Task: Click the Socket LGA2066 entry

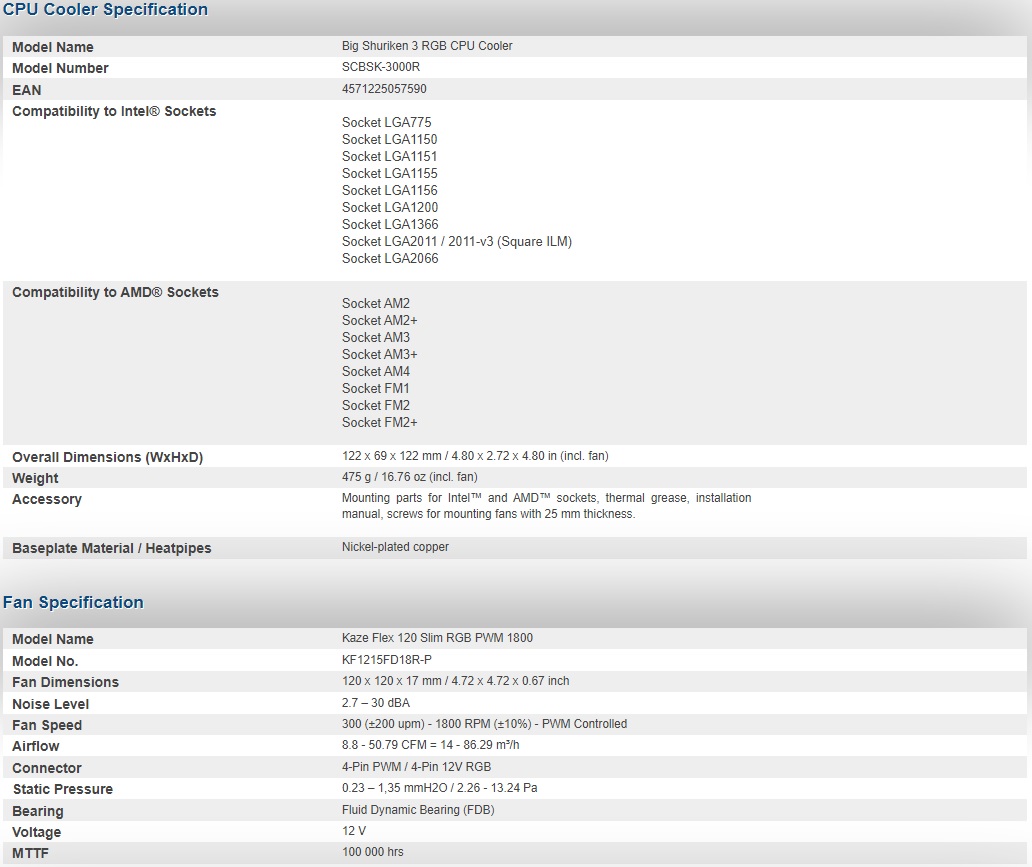Action: (x=387, y=258)
